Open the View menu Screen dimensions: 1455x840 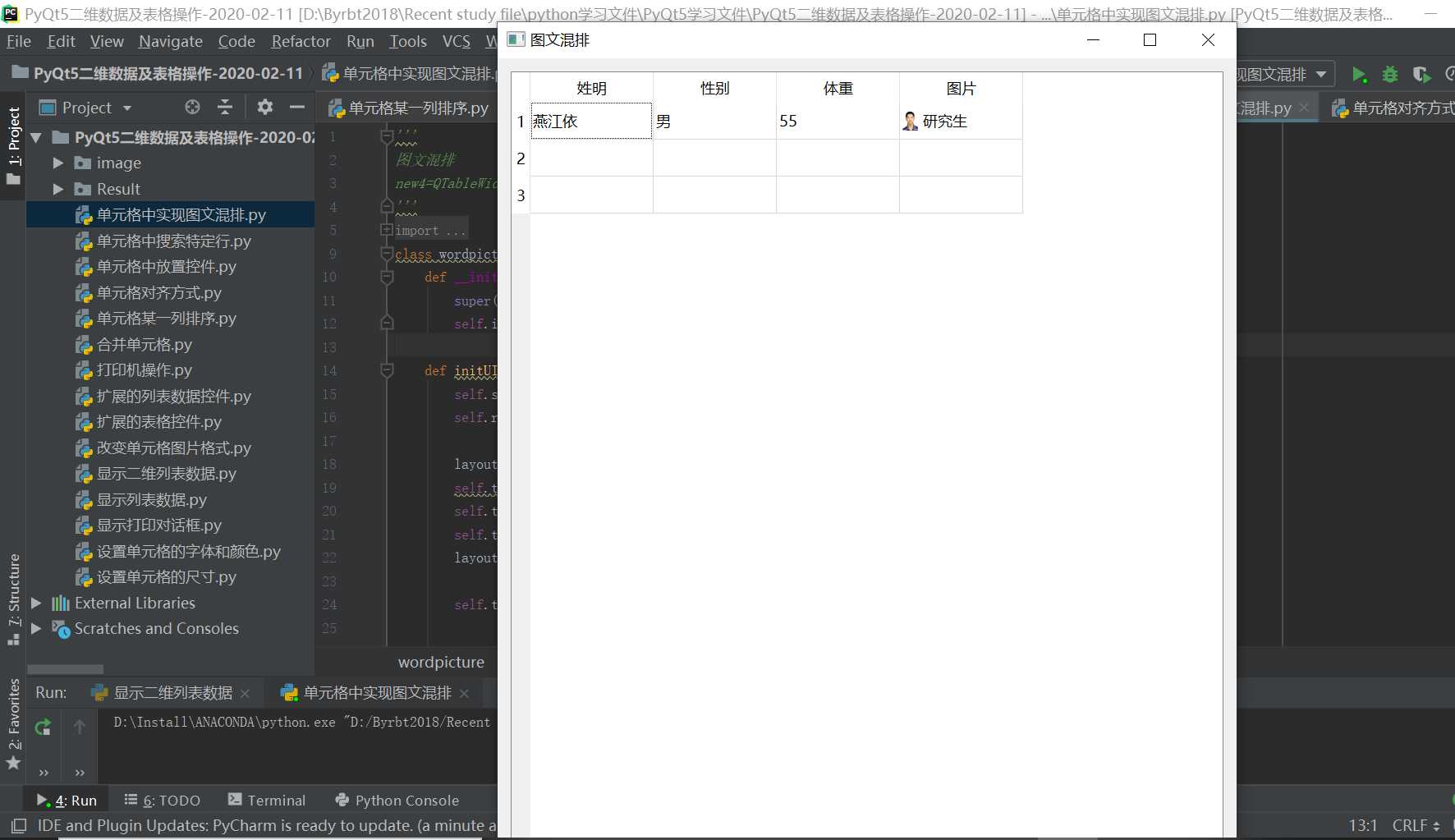pos(107,41)
